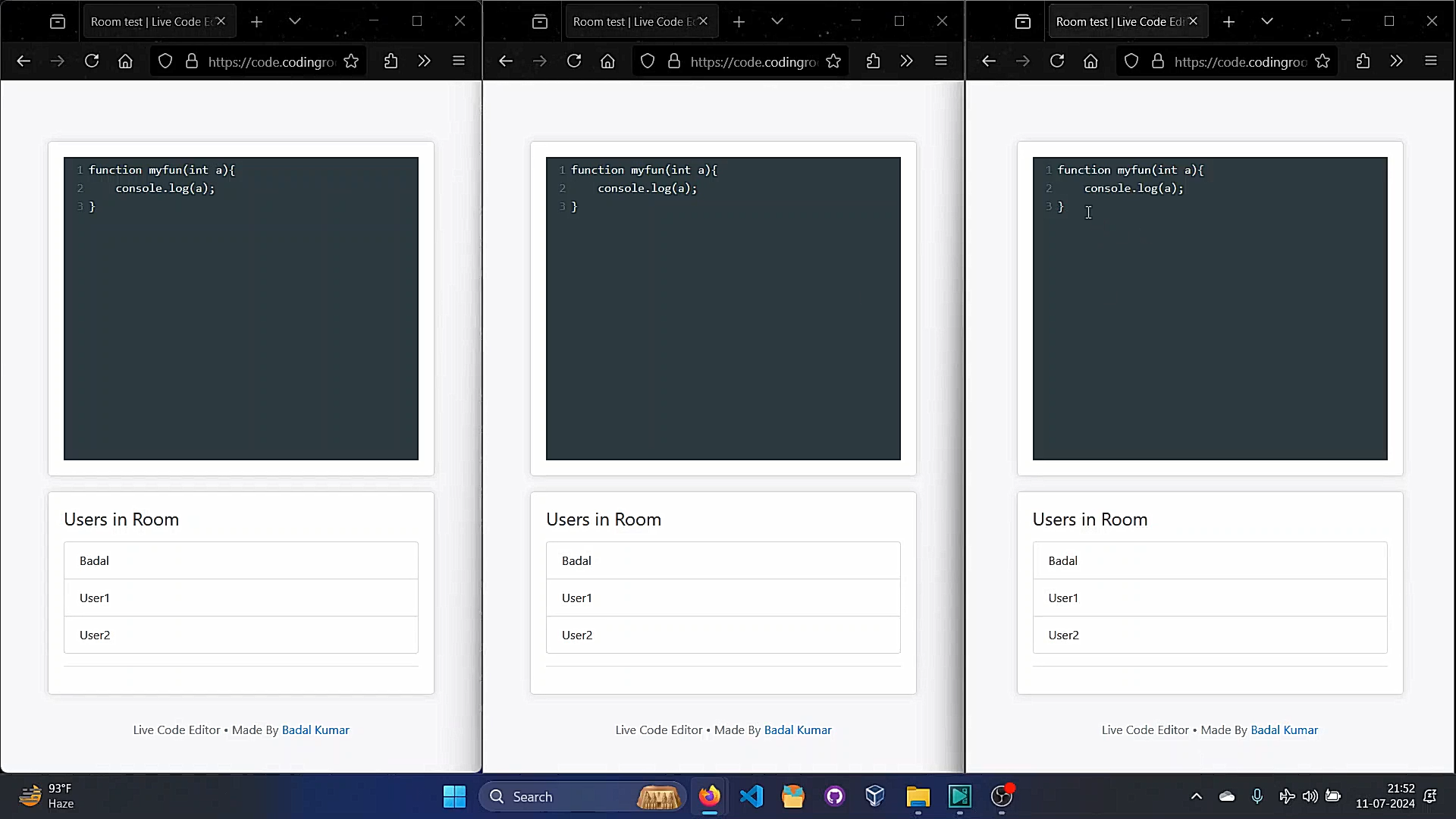The width and height of the screenshot is (1456, 819).
Task: Open hamburger menu in the right browser window
Action: tap(1431, 61)
